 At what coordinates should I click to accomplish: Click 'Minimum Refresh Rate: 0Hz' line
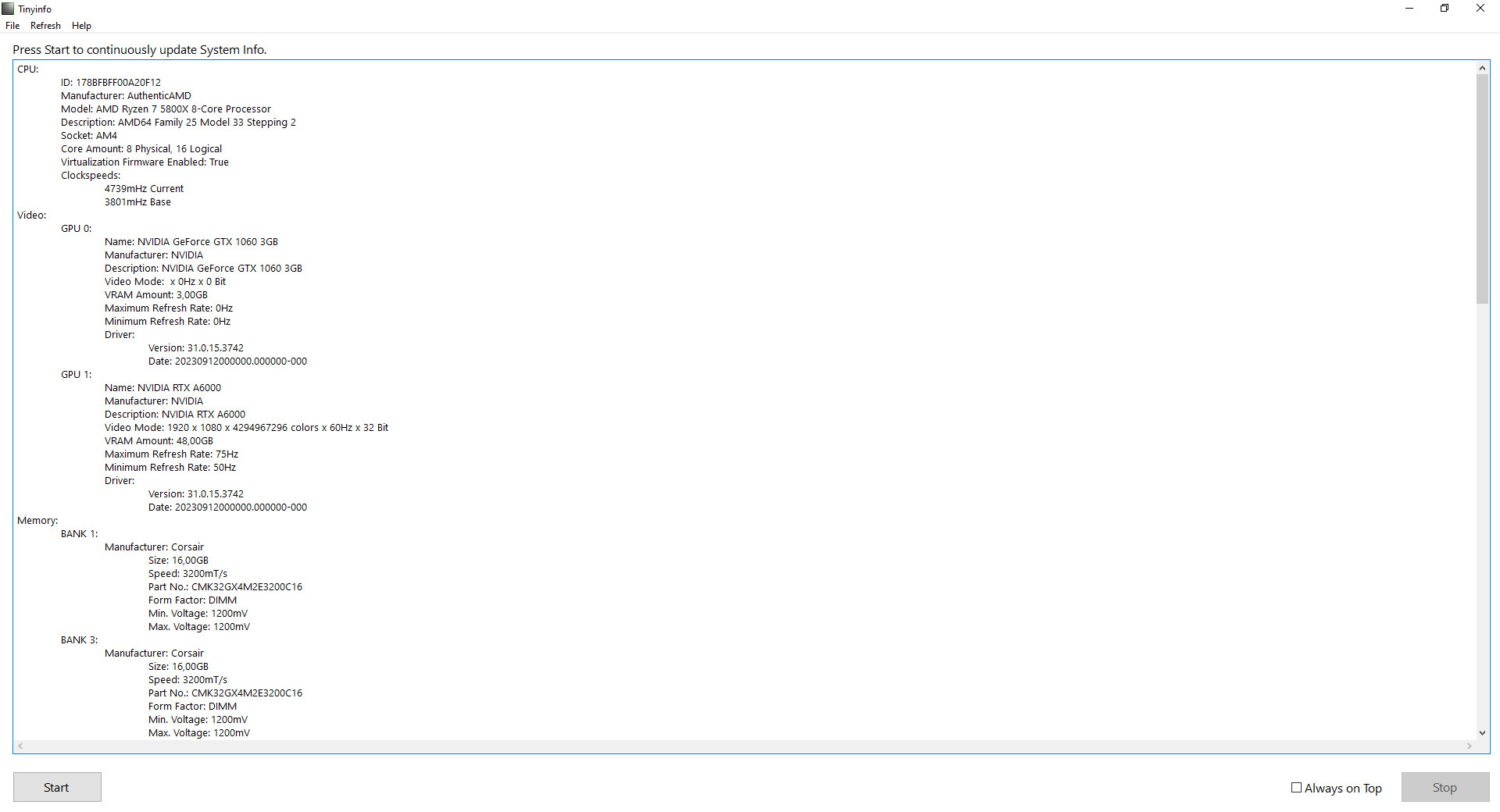click(167, 322)
